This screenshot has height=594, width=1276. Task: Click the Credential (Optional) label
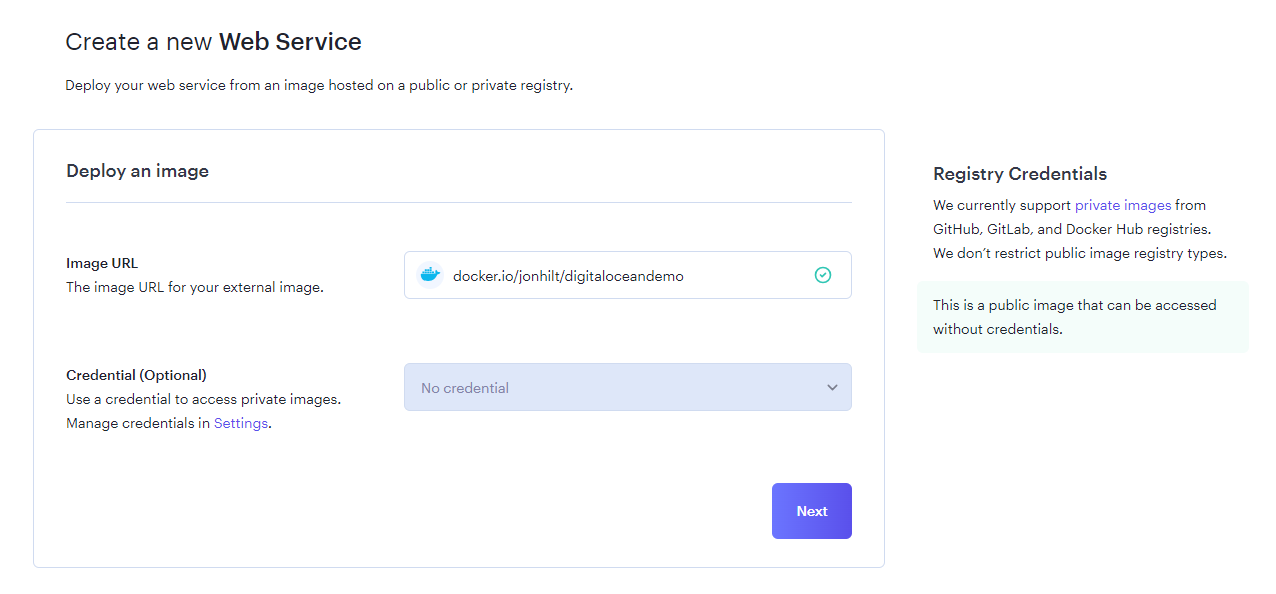click(x=136, y=375)
